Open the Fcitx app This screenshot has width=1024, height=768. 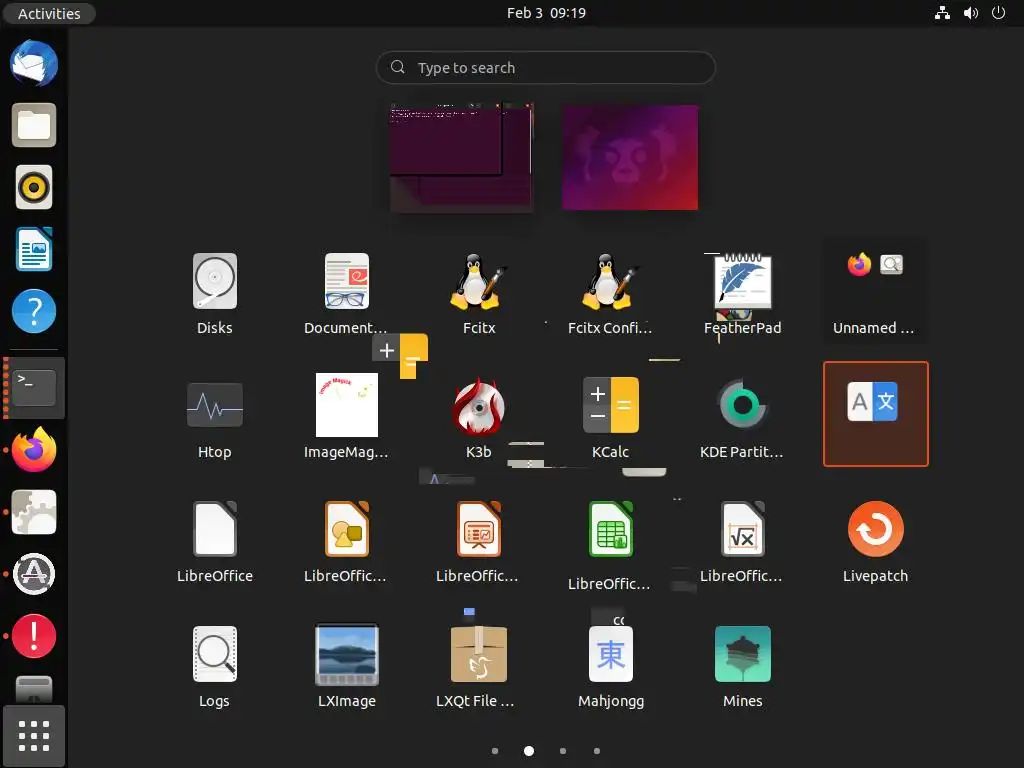coord(479,293)
